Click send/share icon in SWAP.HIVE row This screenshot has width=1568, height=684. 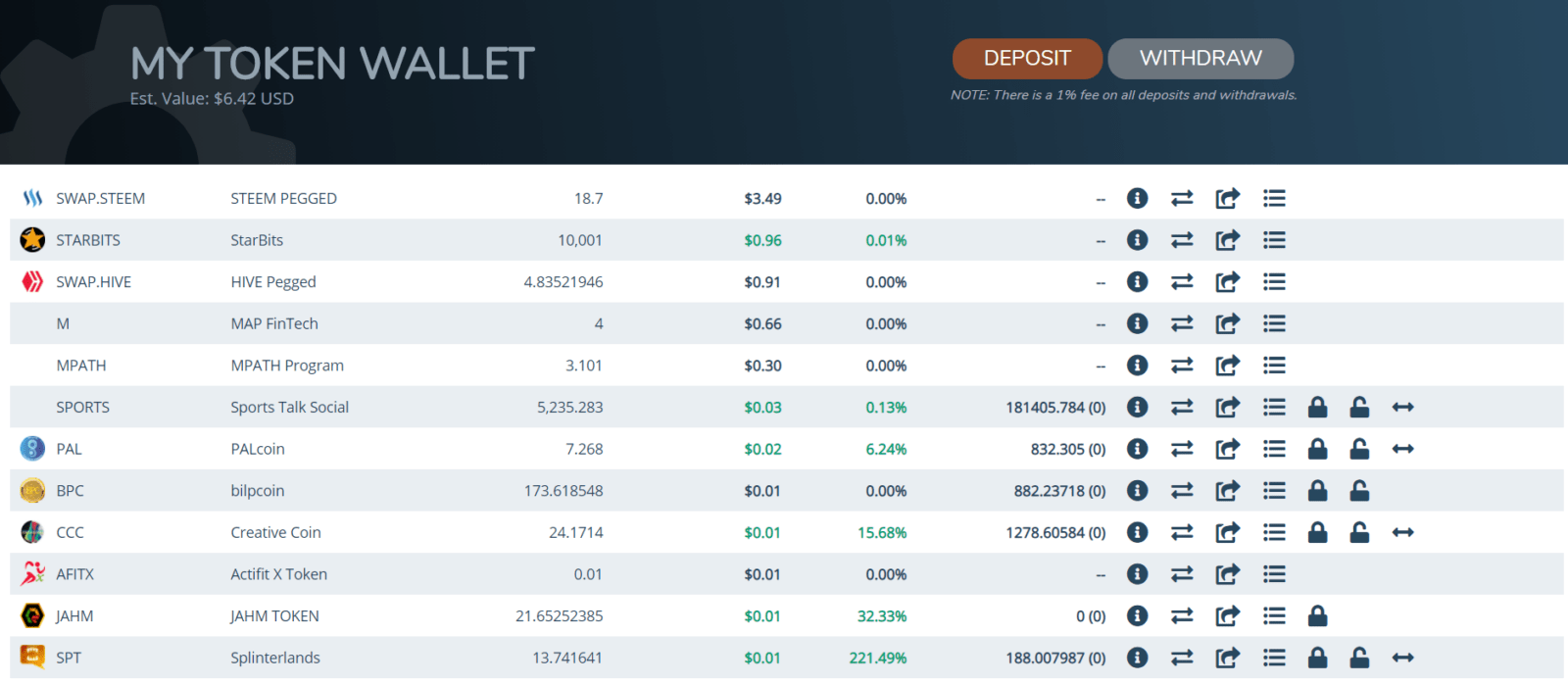[x=1227, y=282]
